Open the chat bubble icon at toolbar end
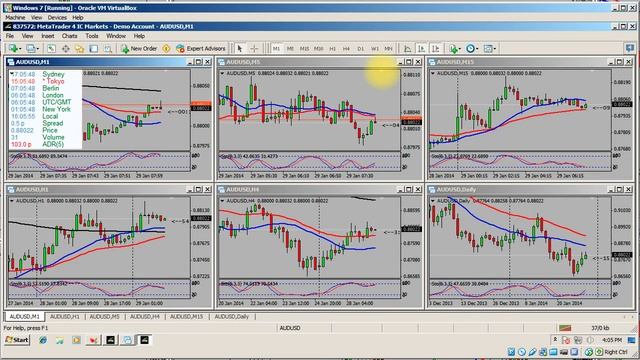The width and height of the screenshot is (640, 360). tap(630, 49)
